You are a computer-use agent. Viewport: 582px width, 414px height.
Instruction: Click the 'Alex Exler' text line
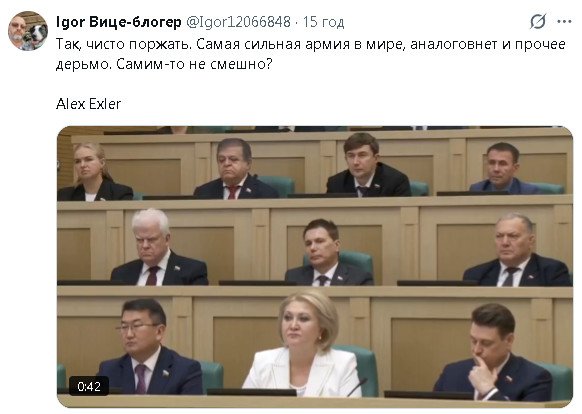pyautogui.click(x=88, y=104)
